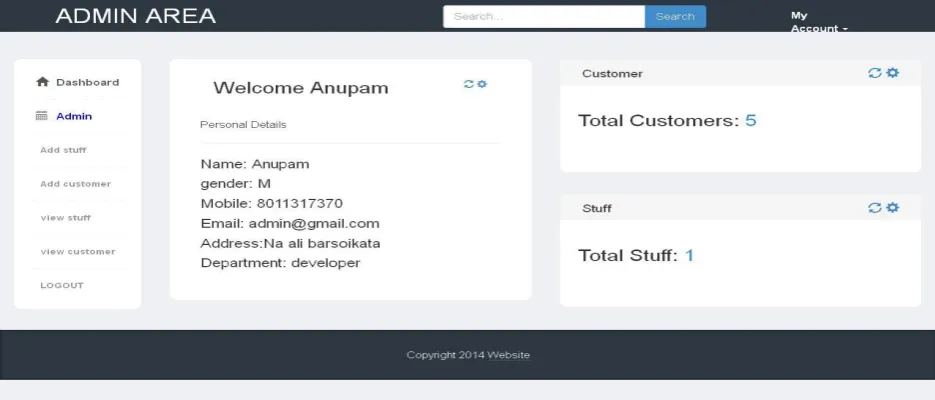Refresh the Customer panel
Screen dimensions: 935x400
click(874, 73)
